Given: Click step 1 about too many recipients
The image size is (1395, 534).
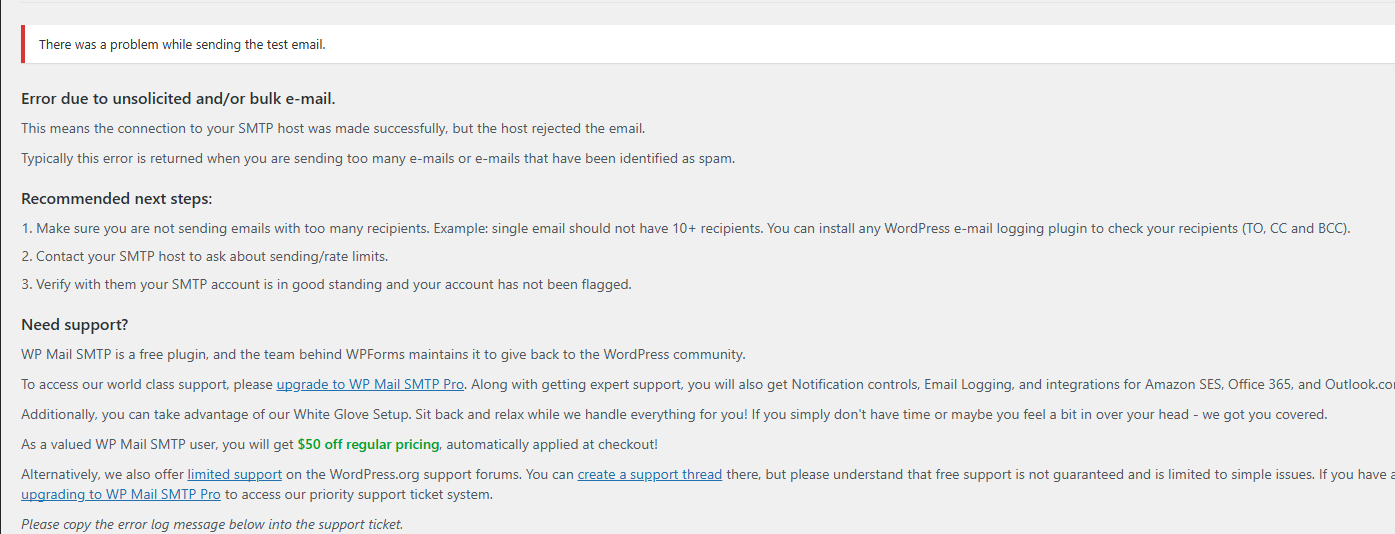Looking at the screenshot, I should point(685,228).
